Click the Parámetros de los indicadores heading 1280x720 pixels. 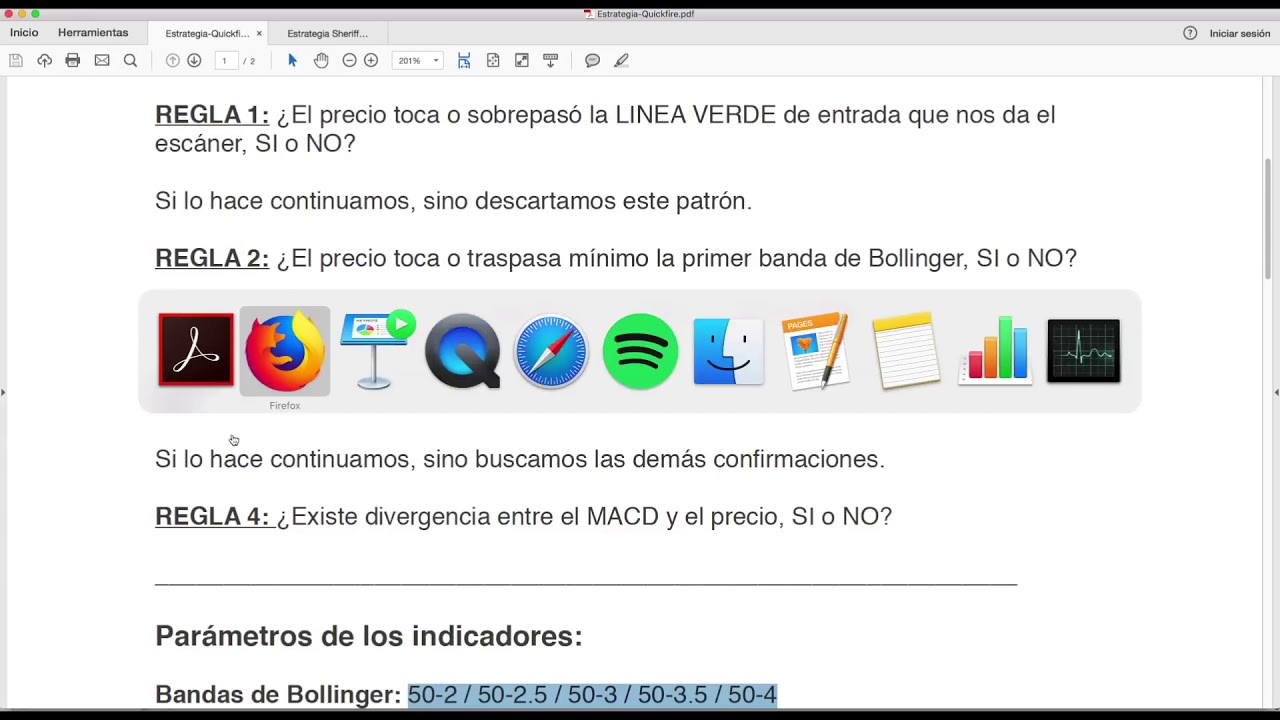[x=369, y=636]
